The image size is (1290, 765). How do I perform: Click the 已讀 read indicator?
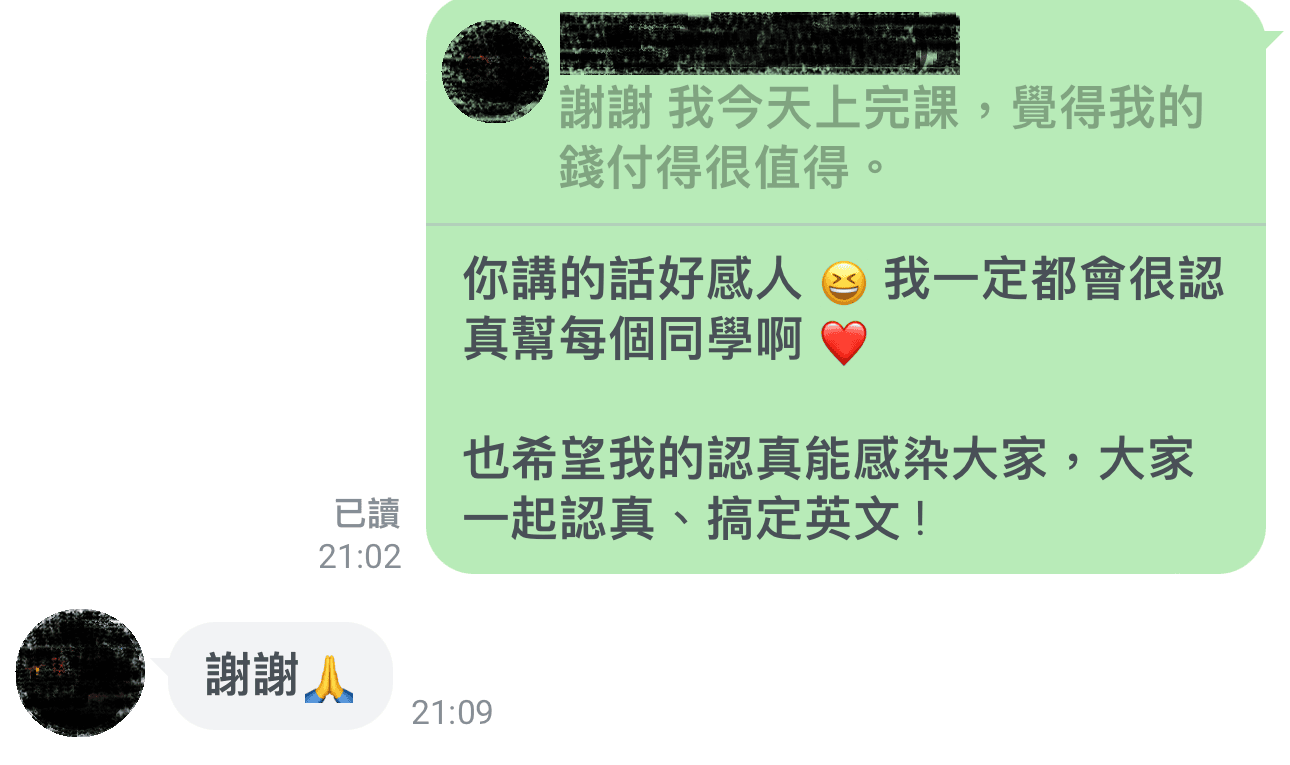(x=367, y=514)
